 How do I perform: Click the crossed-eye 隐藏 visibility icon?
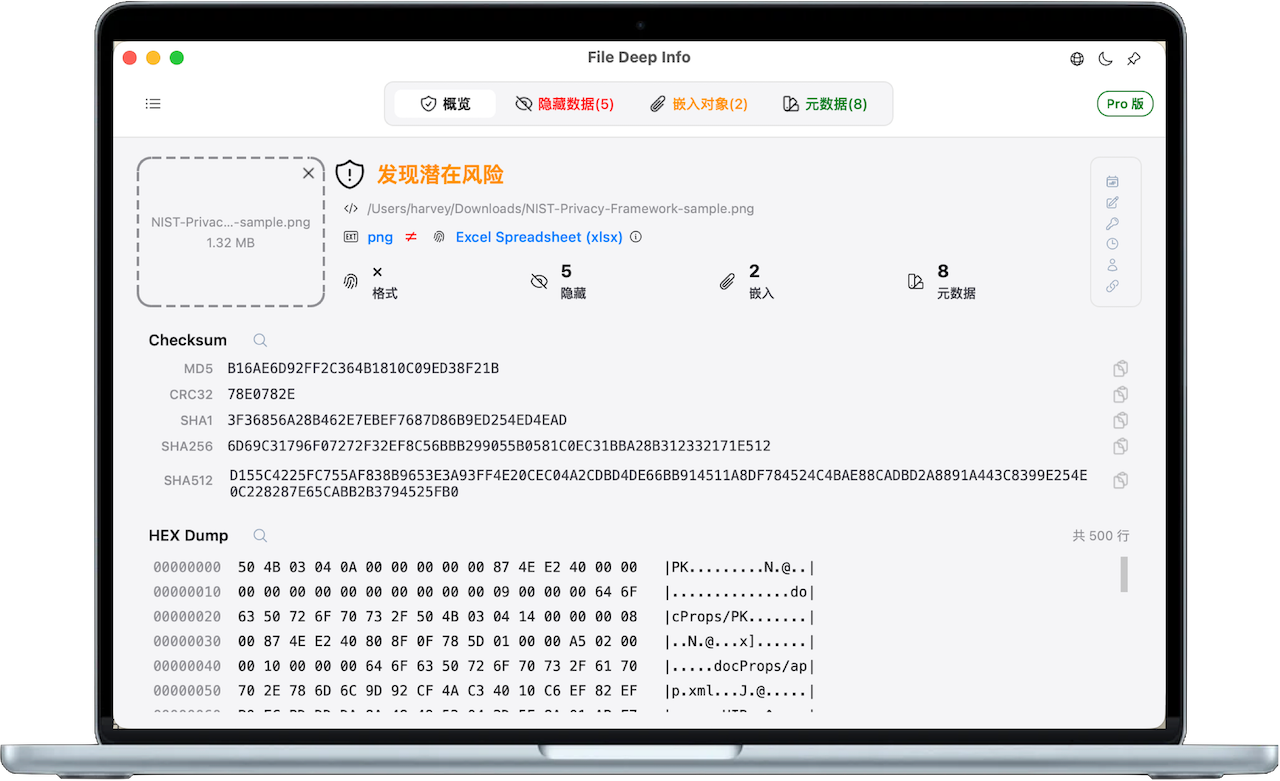[x=539, y=281]
